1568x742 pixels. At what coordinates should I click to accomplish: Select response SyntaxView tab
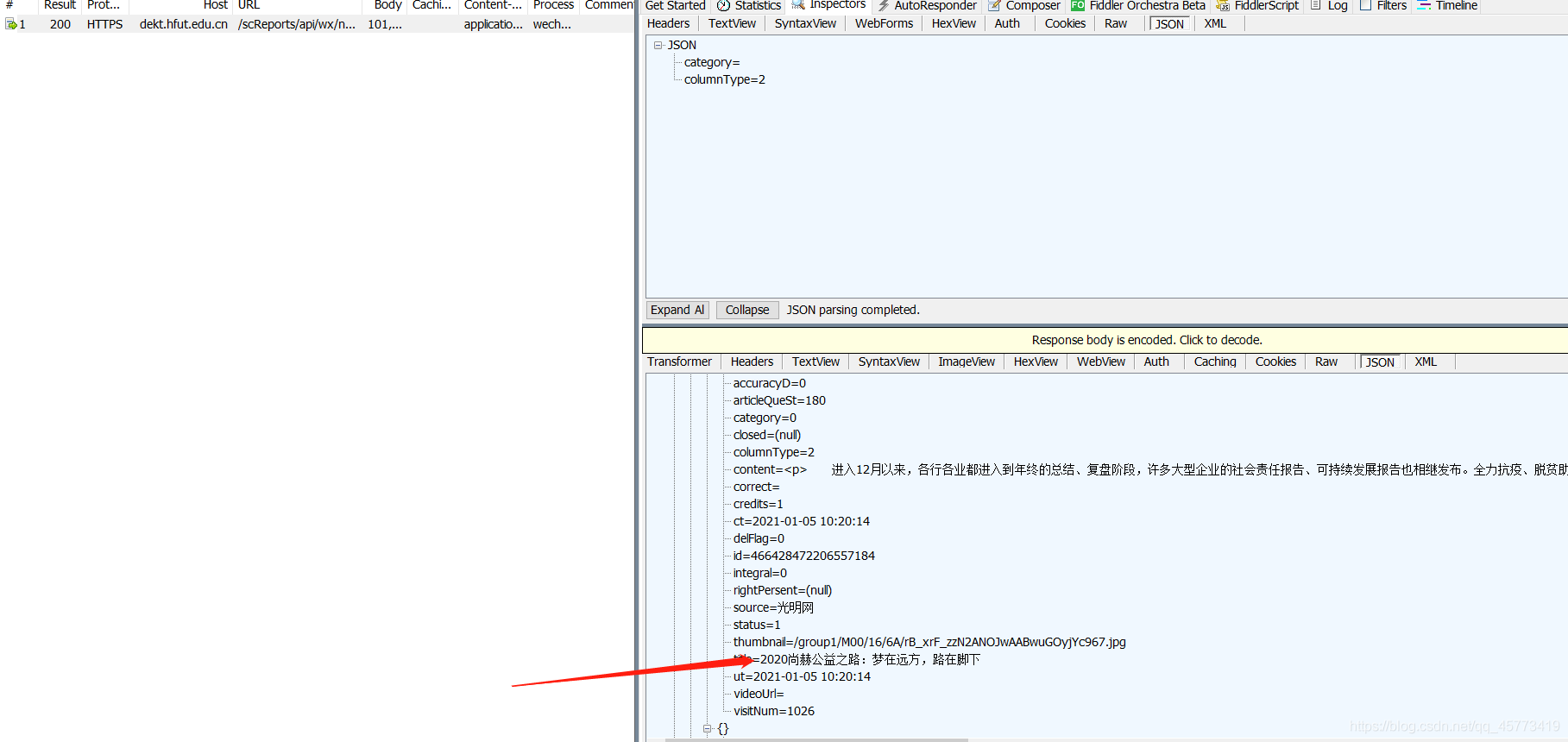(x=889, y=362)
